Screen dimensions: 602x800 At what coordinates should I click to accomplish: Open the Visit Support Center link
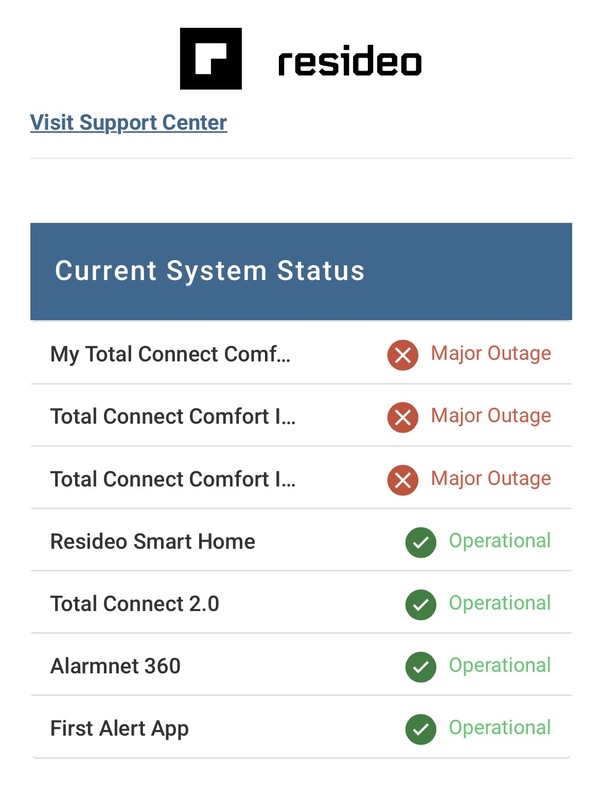[129, 123]
